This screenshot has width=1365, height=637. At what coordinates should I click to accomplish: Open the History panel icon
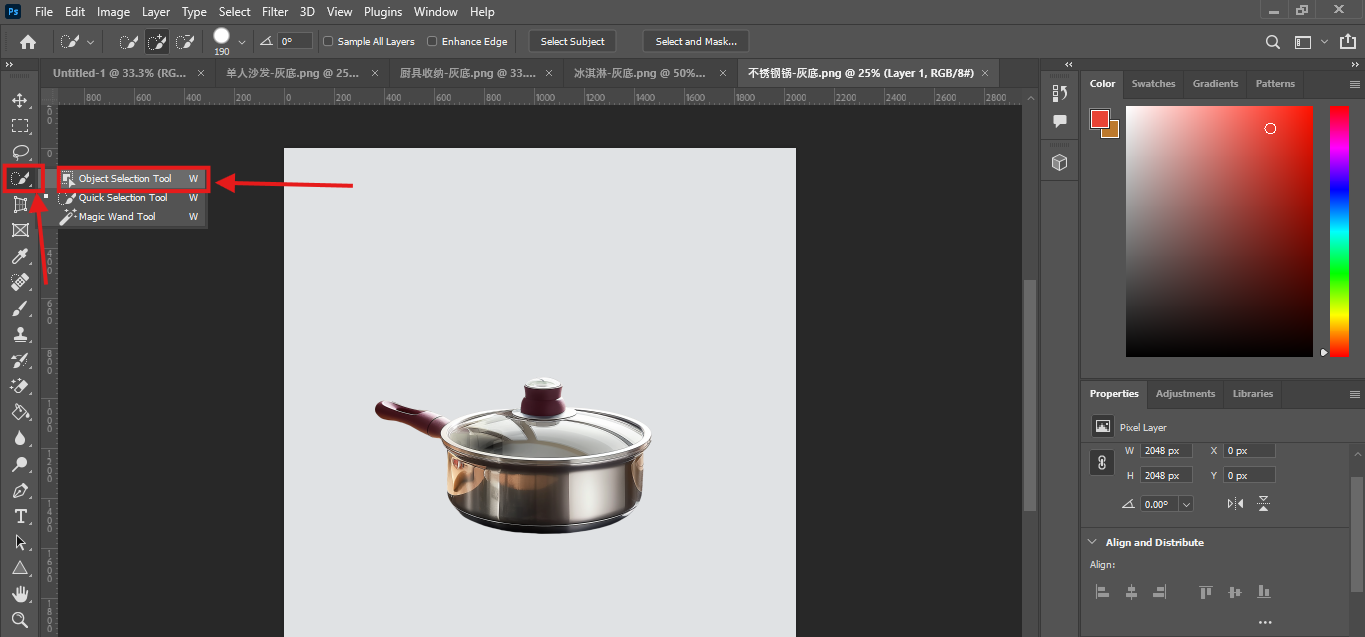1060,92
